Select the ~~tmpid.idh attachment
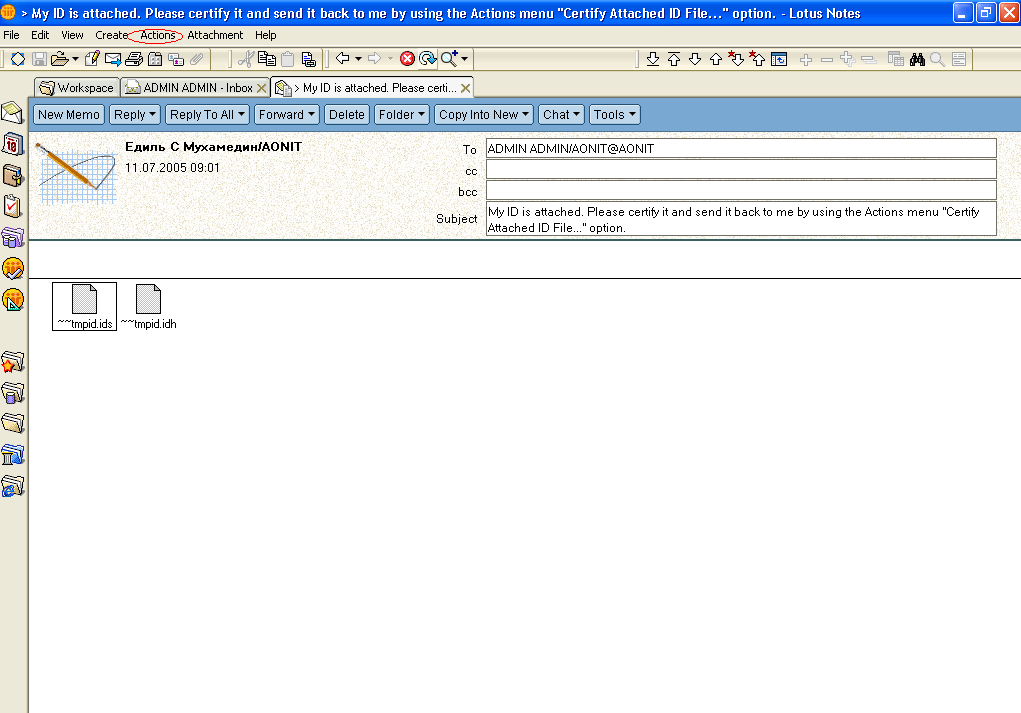Screen dimensions: 1021x713 (148, 306)
